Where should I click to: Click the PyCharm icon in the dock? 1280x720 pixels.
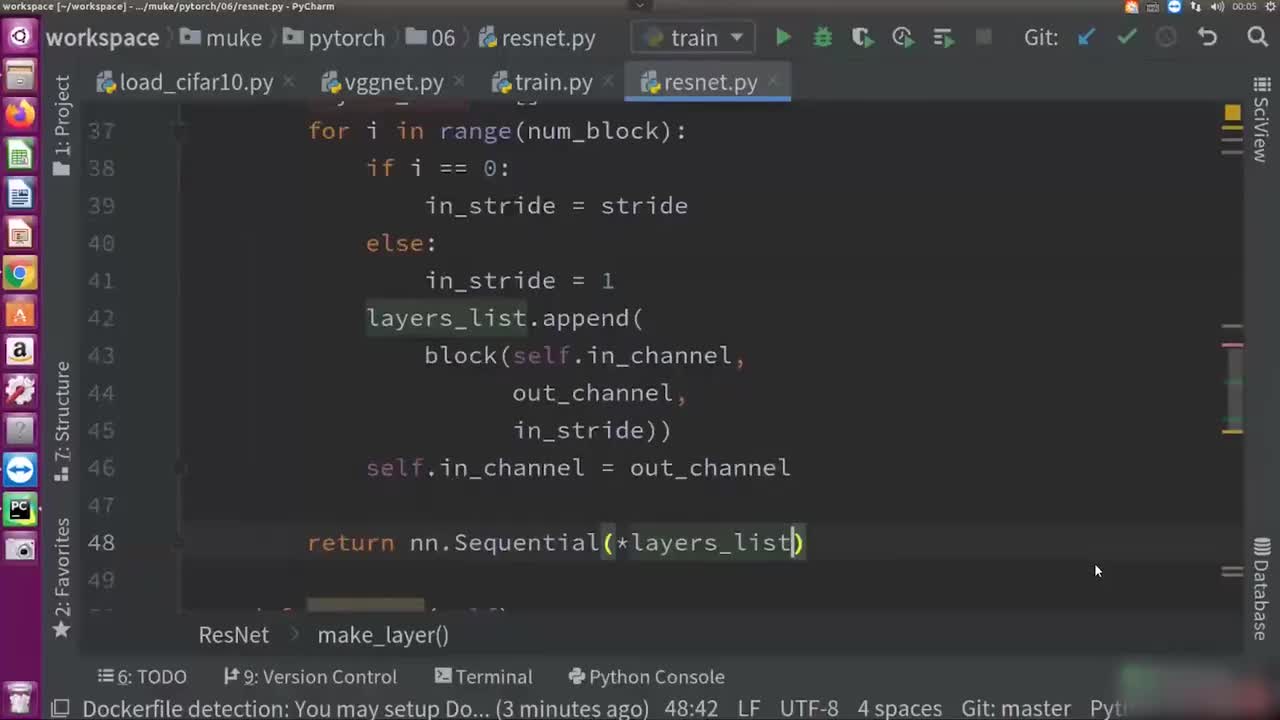point(20,509)
